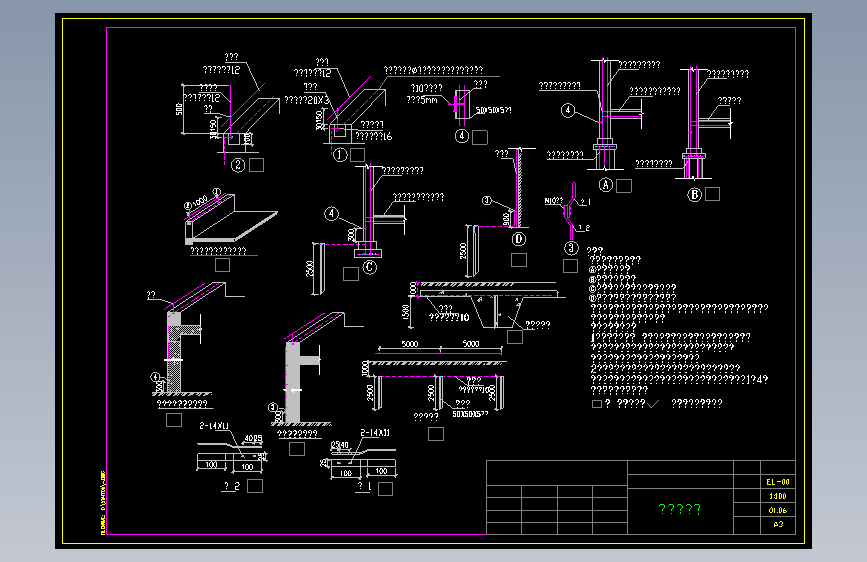Image resolution: width=867 pixels, height=562 pixels.
Task: Click the check mark symbol in the notes legend
Action: click(653, 404)
